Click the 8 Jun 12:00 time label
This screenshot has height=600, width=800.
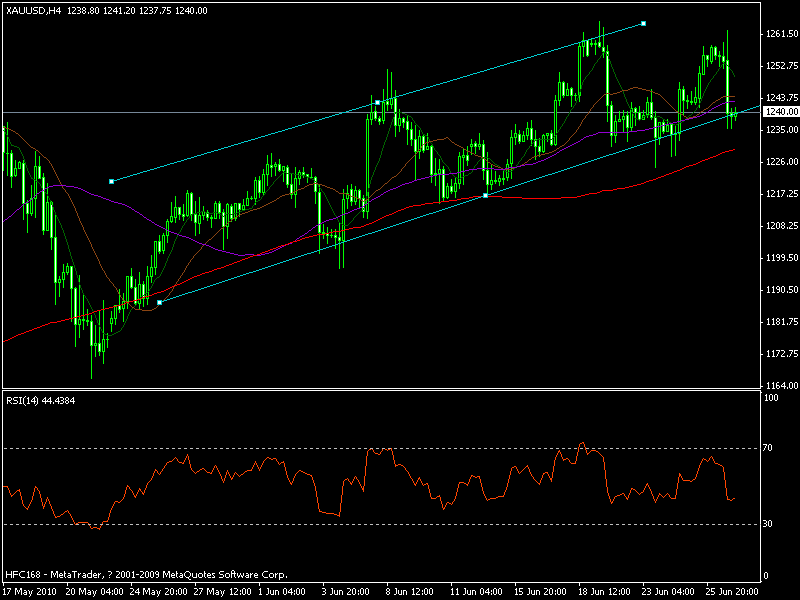coord(410,592)
